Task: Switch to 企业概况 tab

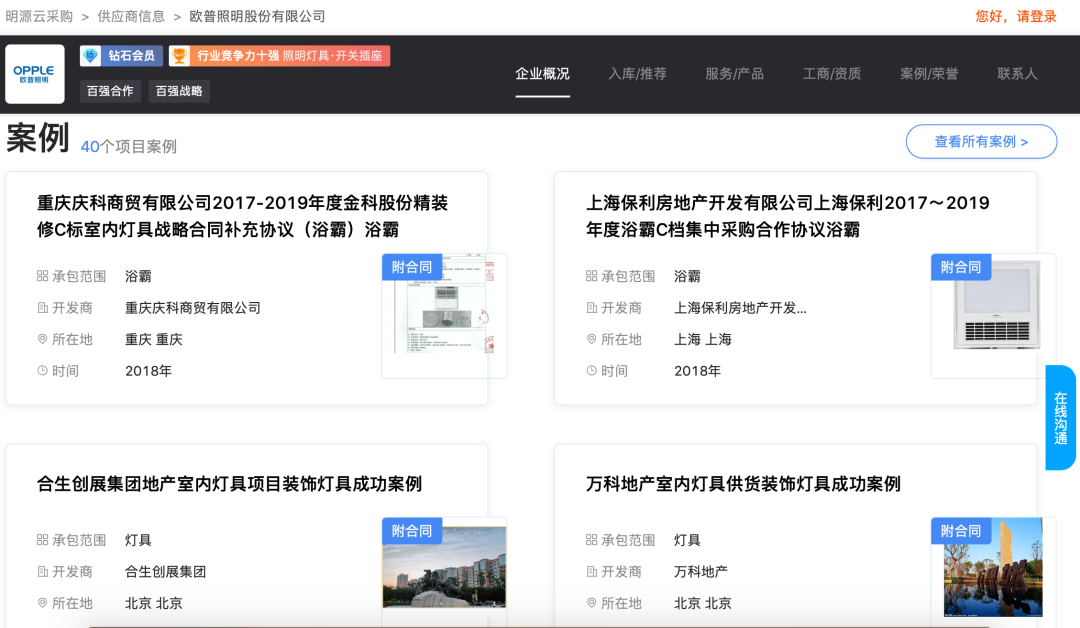Action: point(542,74)
